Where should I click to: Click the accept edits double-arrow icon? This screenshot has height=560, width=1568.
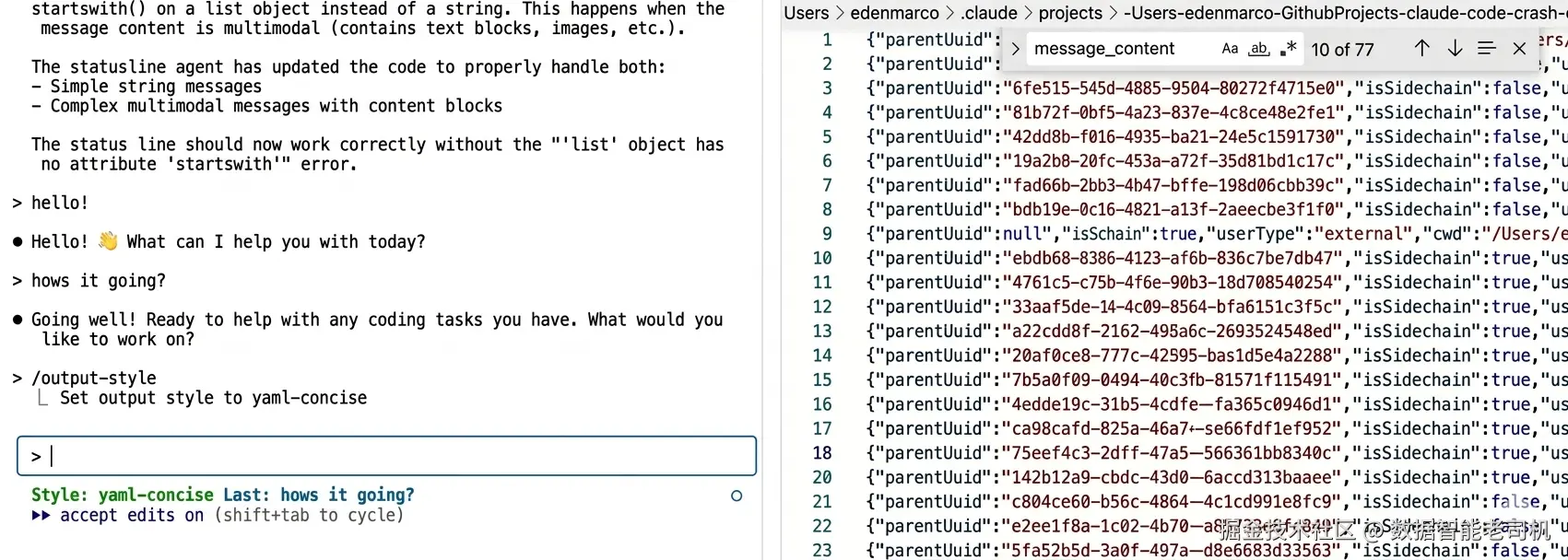point(41,516)
